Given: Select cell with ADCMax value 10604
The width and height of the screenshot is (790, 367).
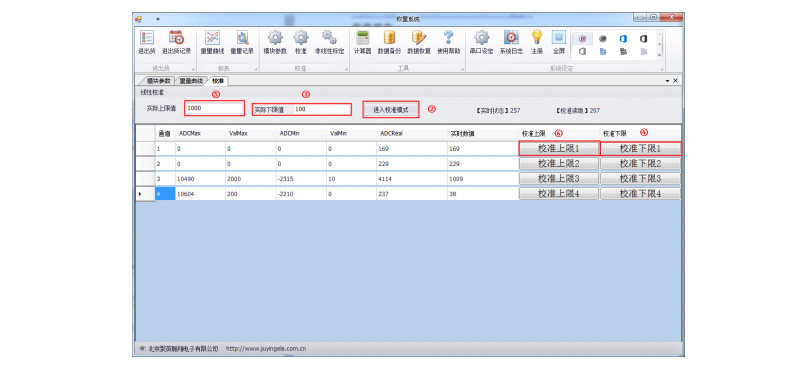Looking at the screenshot, I should (x=200, y=194).
